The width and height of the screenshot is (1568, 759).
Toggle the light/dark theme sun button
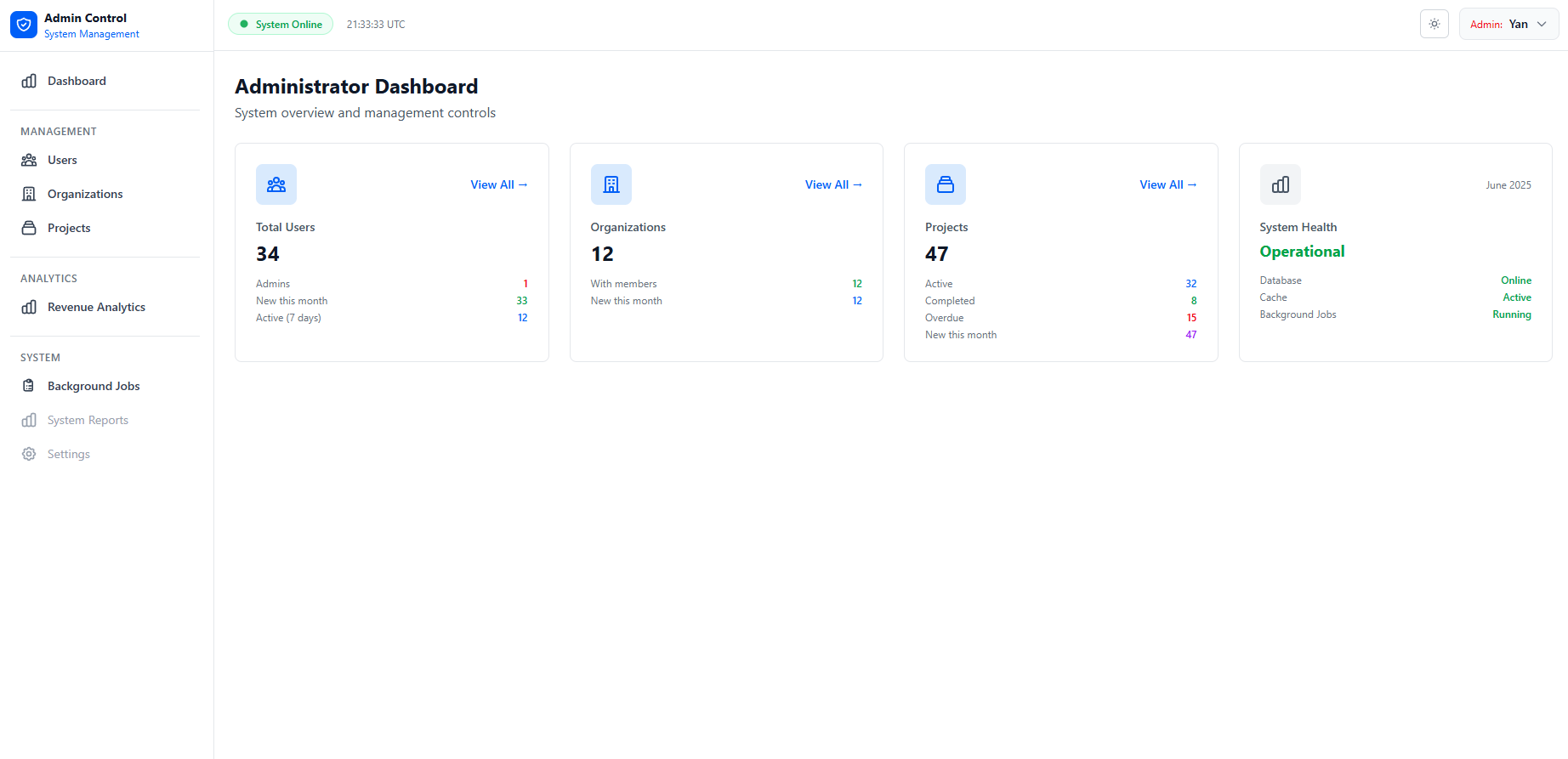1434,24
